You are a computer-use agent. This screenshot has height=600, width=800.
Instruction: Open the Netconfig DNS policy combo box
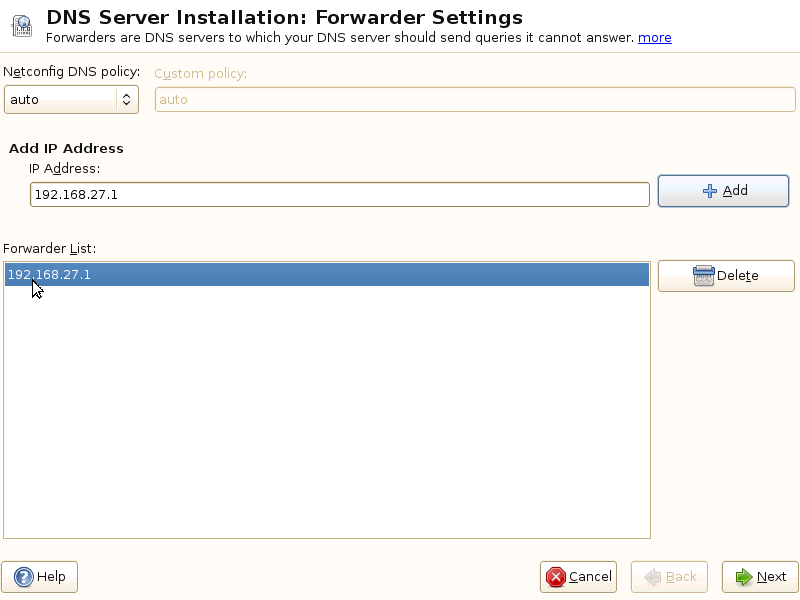tap(62, 99)
